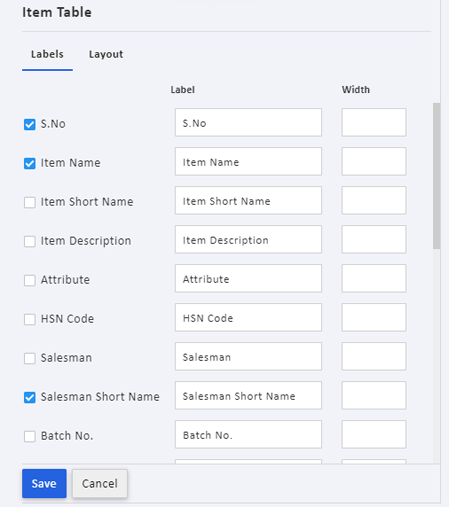Enable the HSN Code checkbox

[x=30, y=319]
